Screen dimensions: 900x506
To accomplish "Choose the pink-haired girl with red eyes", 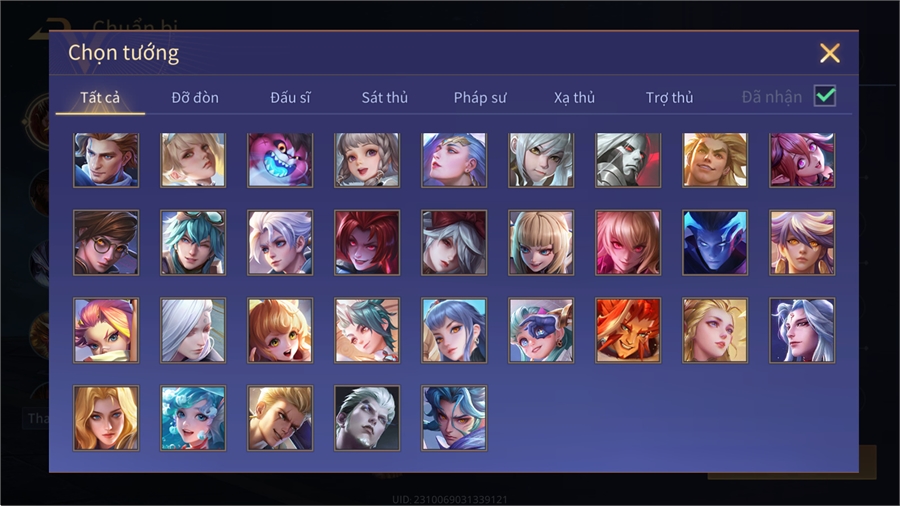I will pyautogui.click(x=628, y=243).
